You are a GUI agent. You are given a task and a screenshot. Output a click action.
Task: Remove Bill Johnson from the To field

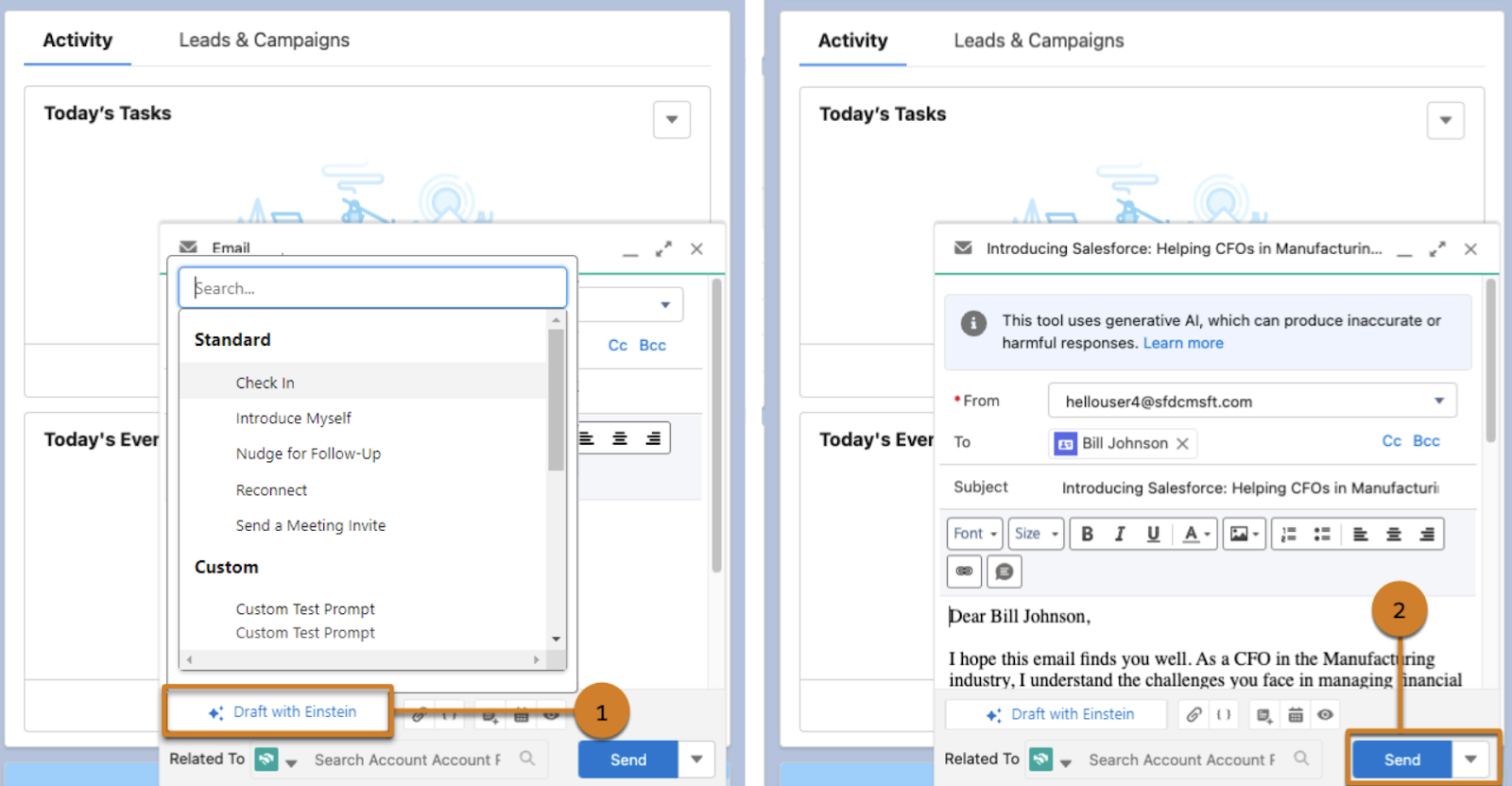1182,443
